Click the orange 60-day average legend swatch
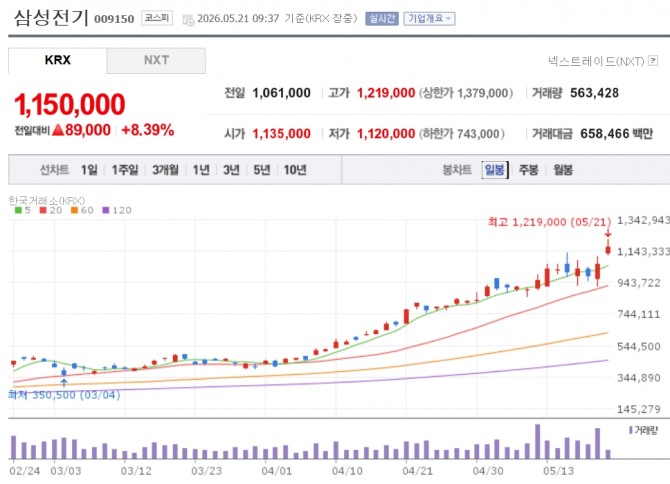This screenshot has width=670, height=484. (74, 210)
